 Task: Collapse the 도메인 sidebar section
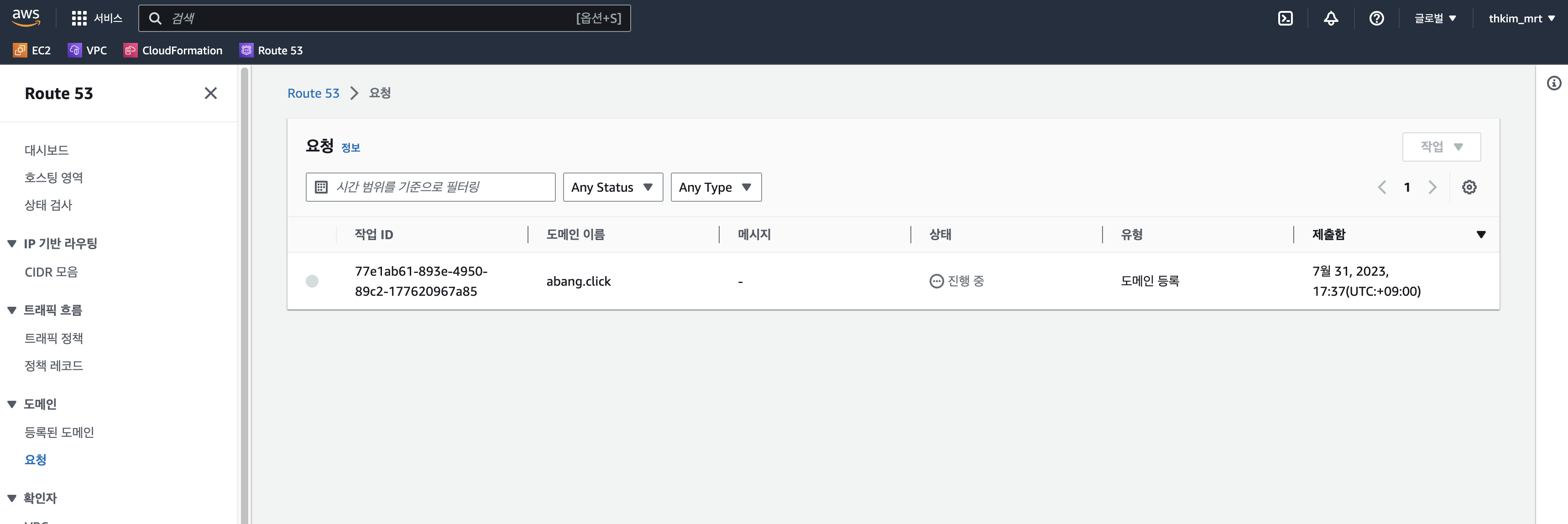(11, 404)
